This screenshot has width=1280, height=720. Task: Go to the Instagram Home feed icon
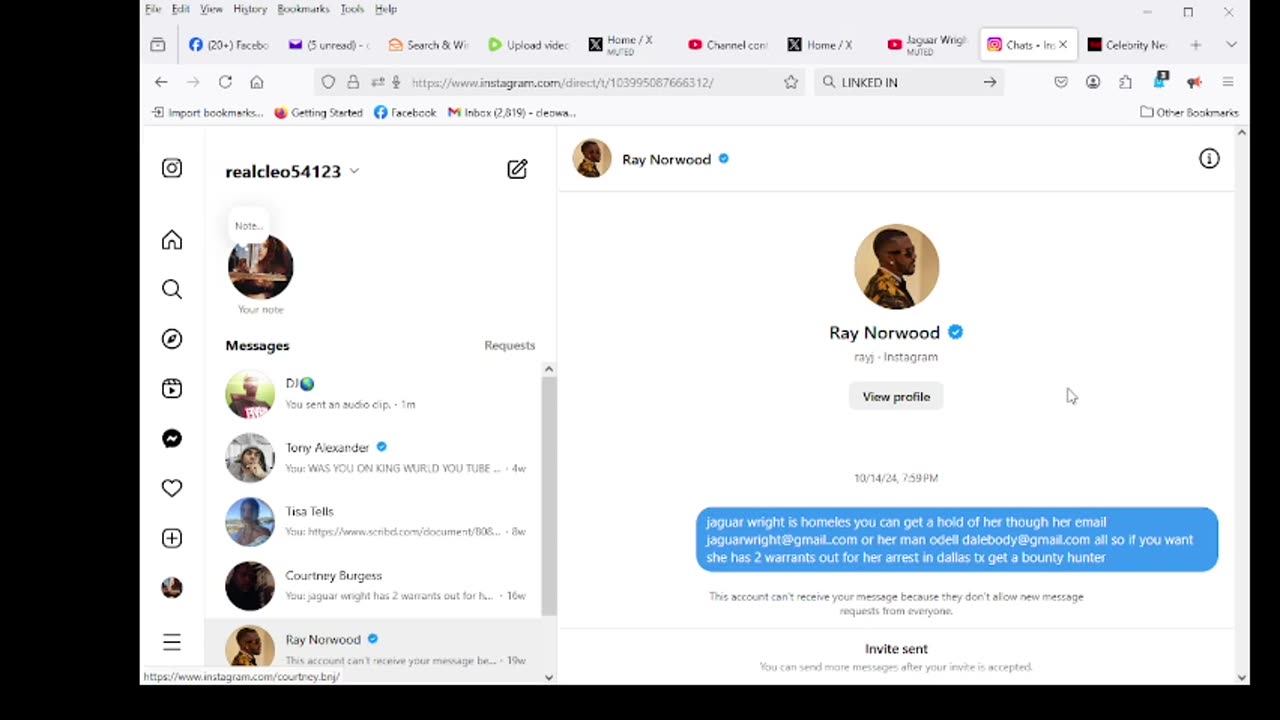(x=172, y=240)
